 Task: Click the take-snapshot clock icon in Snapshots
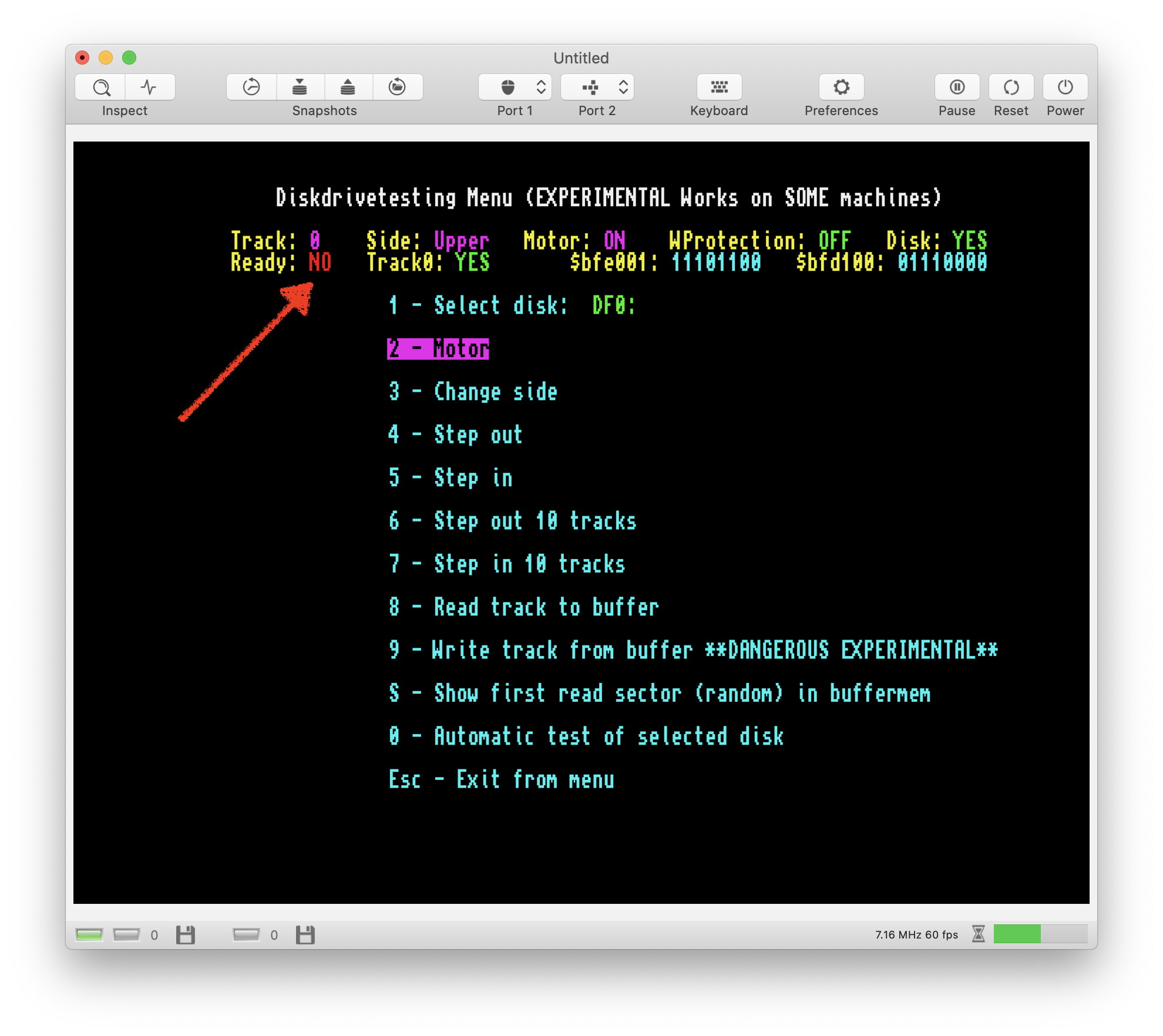pos(251,88)
